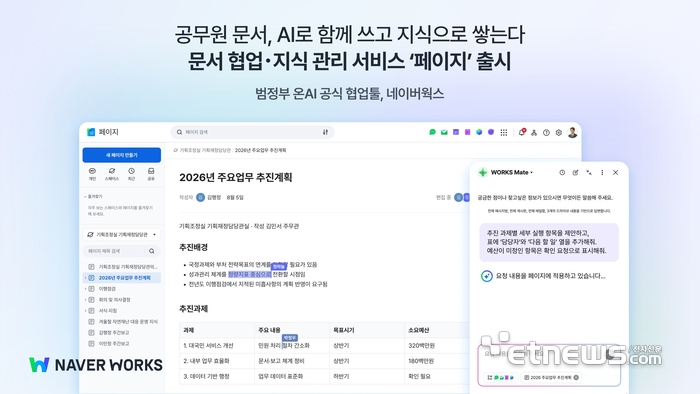Remove the 2026 주요업무 추진계획 chip
700x394 pixels.
(576, 377)
